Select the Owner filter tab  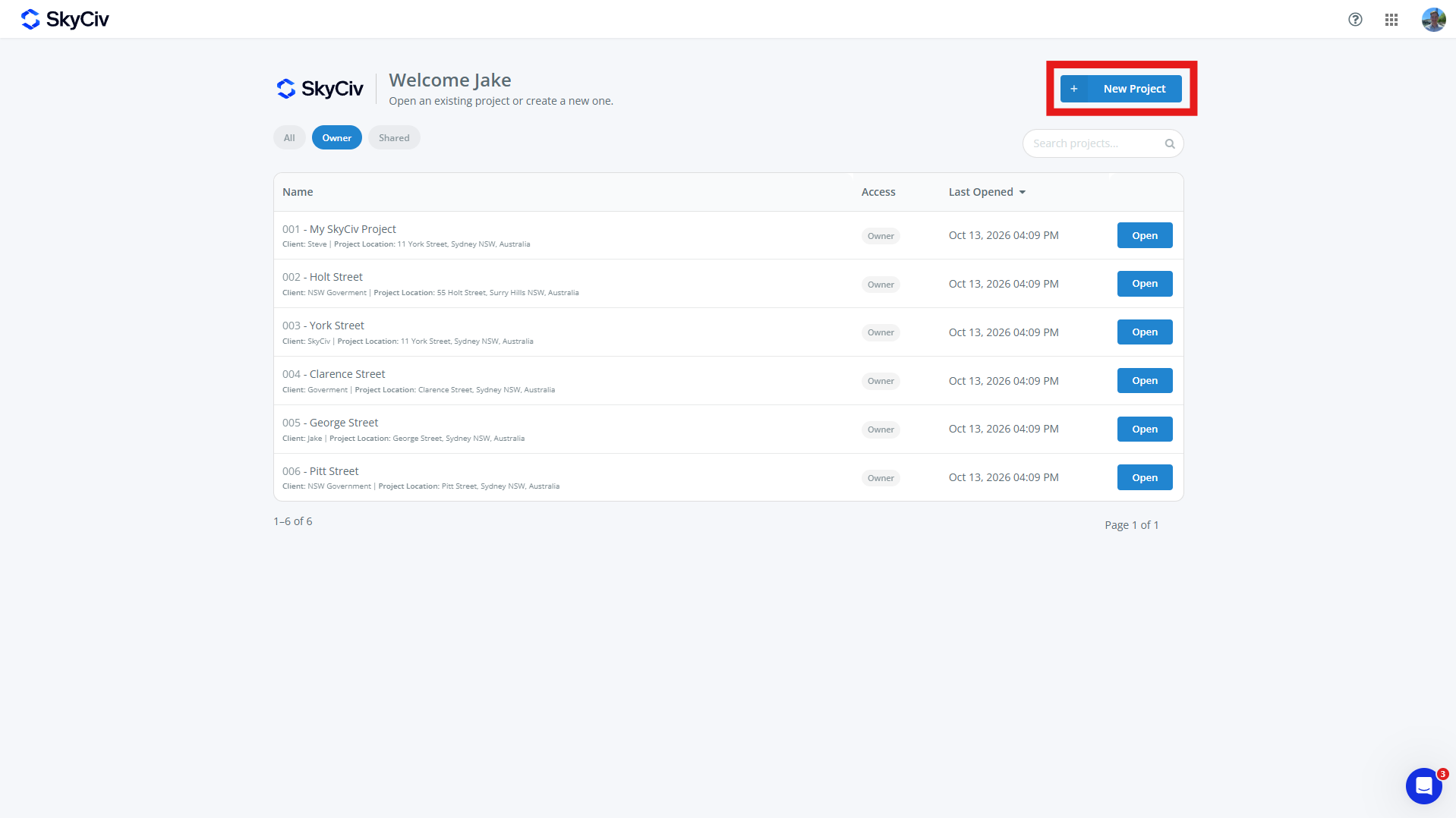pos(337,137)
